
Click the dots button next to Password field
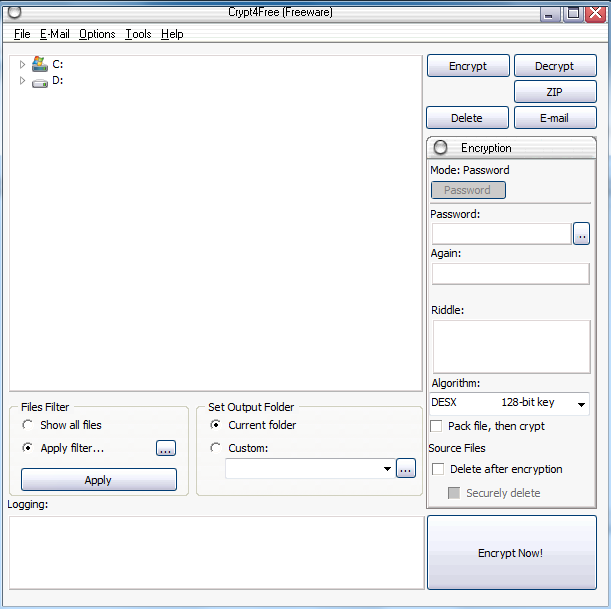(581, 234)
